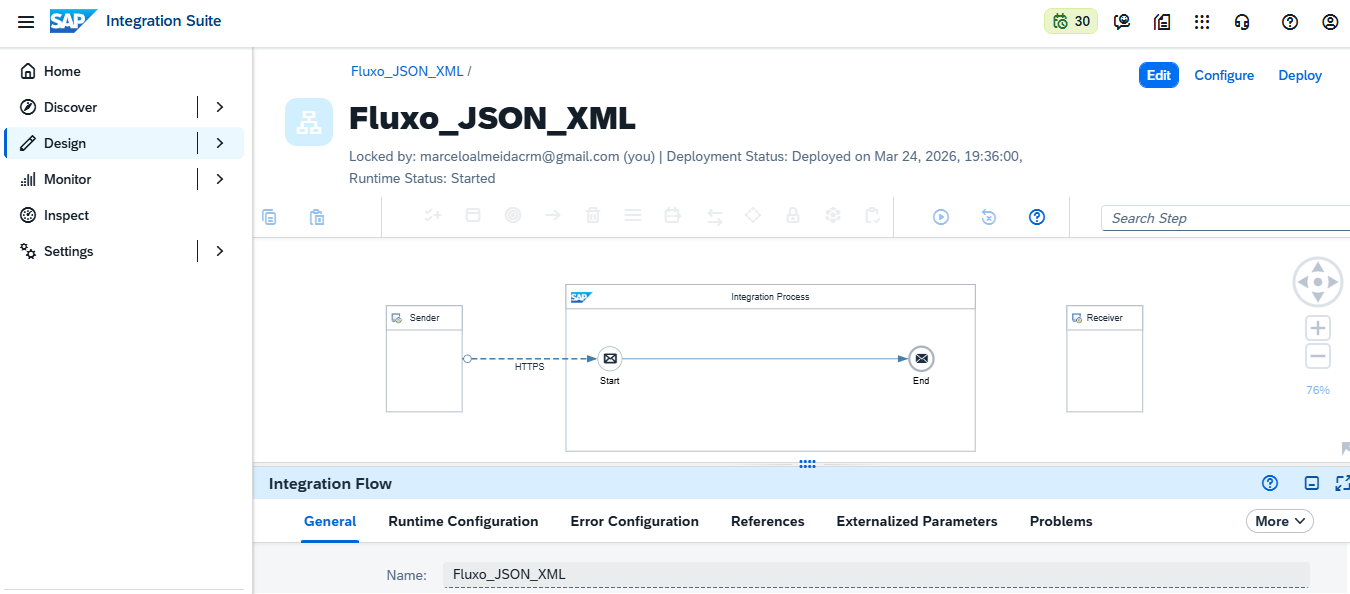Click the canvas pan navigation wheel
The width and height of the screenshot is (1350, 594).
click(1318, 282)
